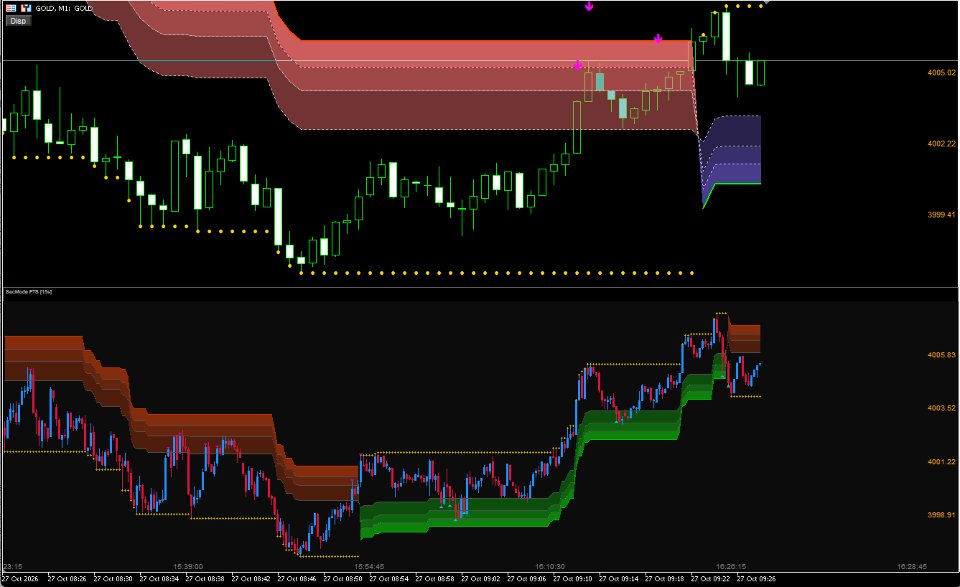
Task: Click the 3998.91 price label in lower panel
Action: coord(941,515)
